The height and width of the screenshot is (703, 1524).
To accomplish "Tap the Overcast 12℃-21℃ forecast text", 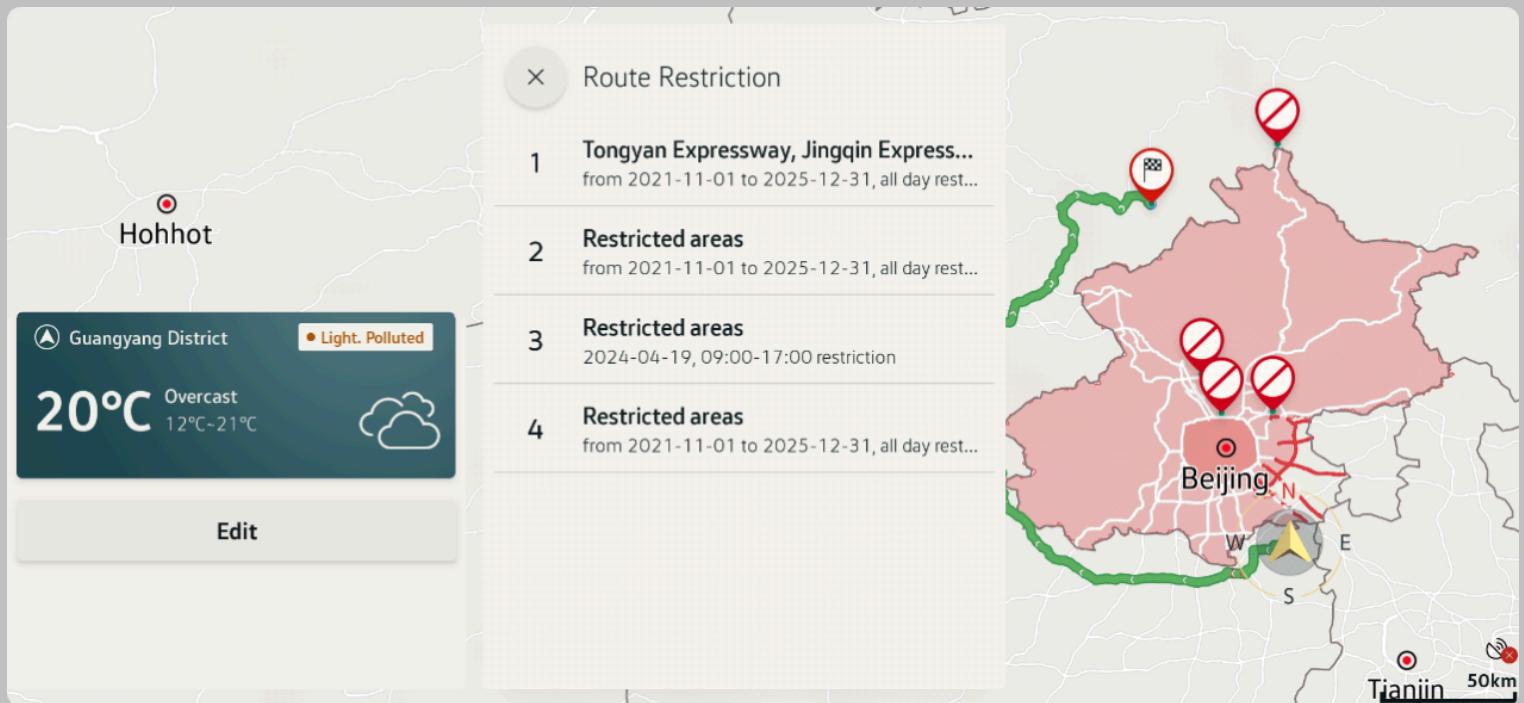I will click(211, 411).
